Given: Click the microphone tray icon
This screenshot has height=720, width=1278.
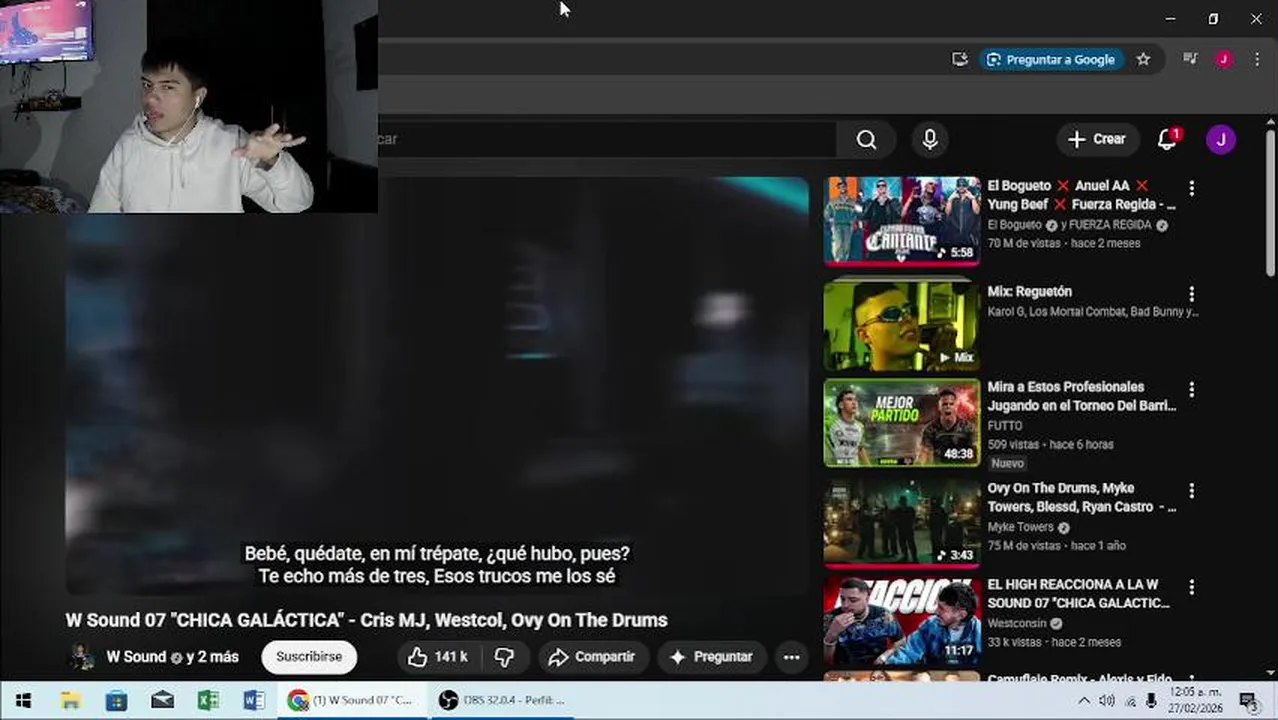Looking at the screenshot, I should pos(1152,701).
